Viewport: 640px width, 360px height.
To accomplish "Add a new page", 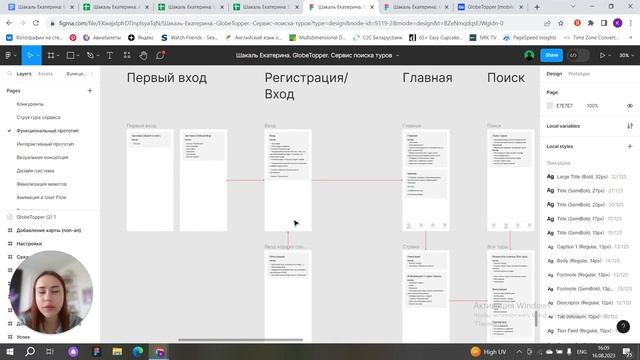I will click(90, 91).
